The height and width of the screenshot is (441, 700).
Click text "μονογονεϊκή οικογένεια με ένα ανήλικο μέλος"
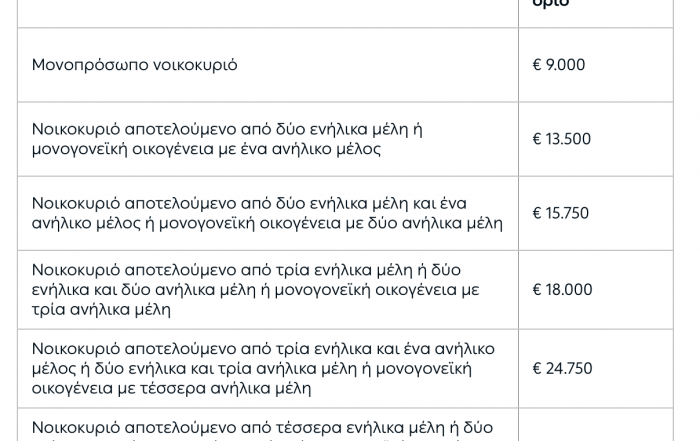[x=206, y=149]
